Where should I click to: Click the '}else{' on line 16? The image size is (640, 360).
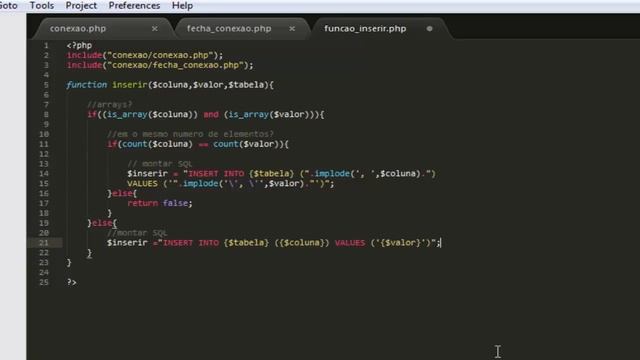(122, 193)
